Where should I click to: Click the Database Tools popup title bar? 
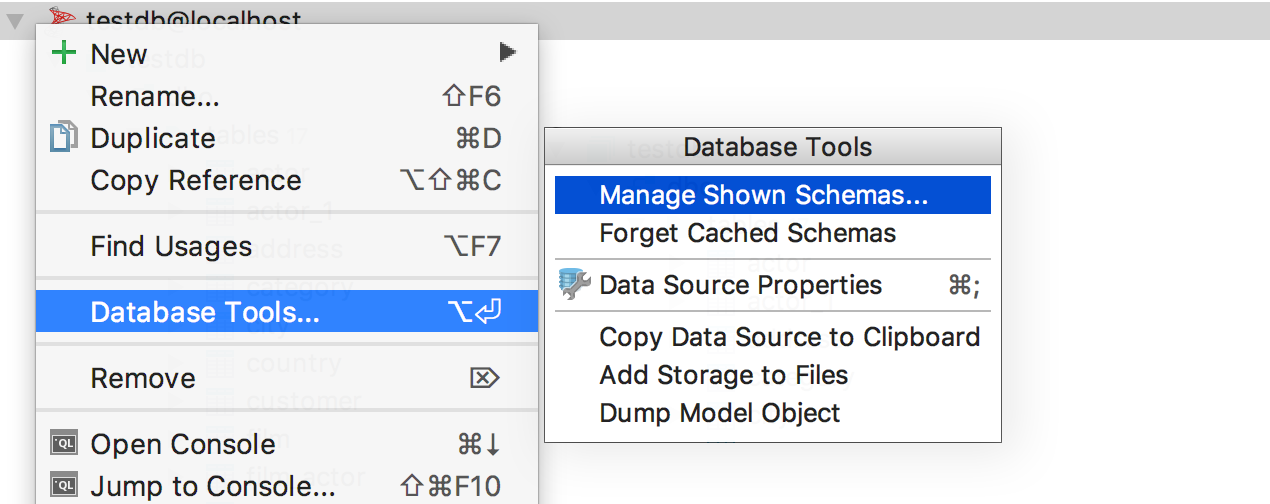tap(773, 147)
